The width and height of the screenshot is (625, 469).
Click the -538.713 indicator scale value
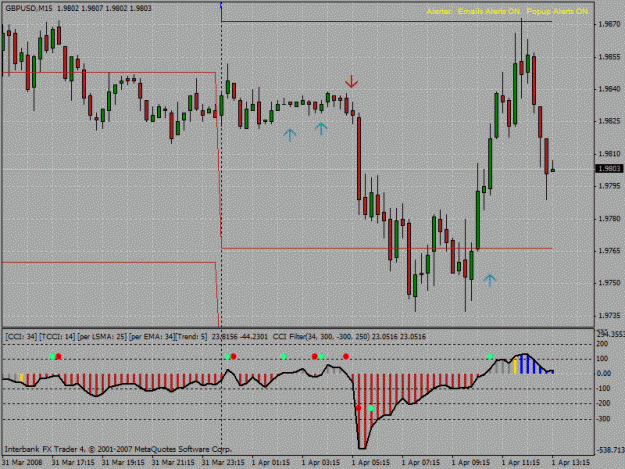(611, 450)
